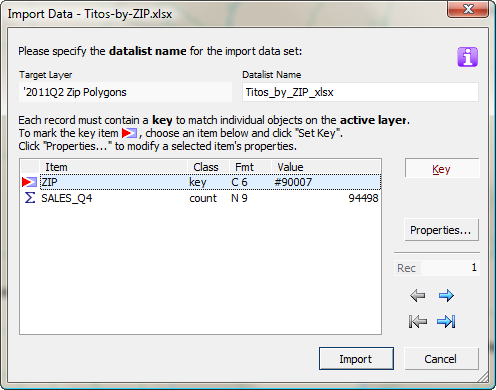
Task: Jump to last record arrow
Action: tap(446, 321)
